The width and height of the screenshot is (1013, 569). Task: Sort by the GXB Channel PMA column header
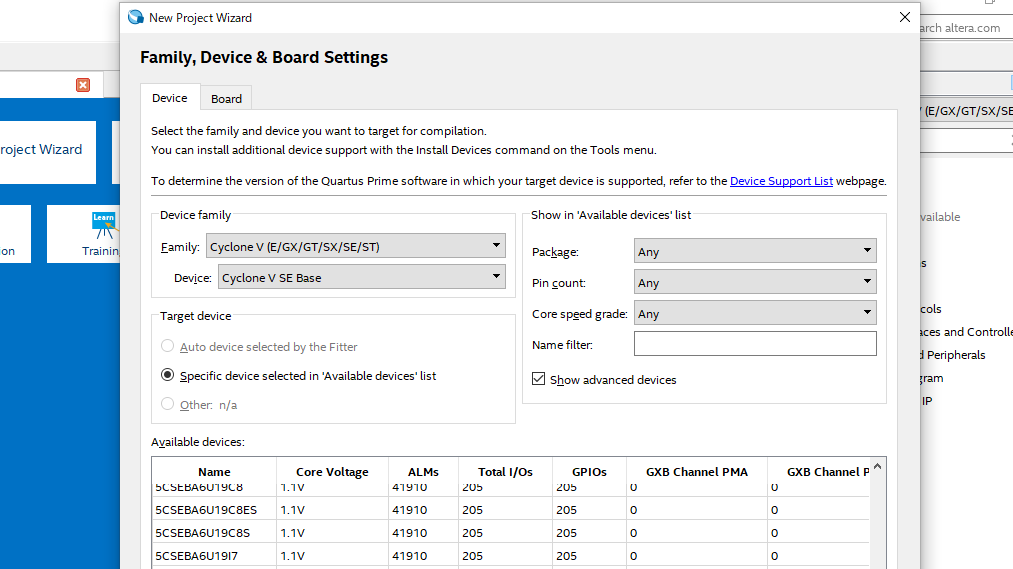[696, 472]
